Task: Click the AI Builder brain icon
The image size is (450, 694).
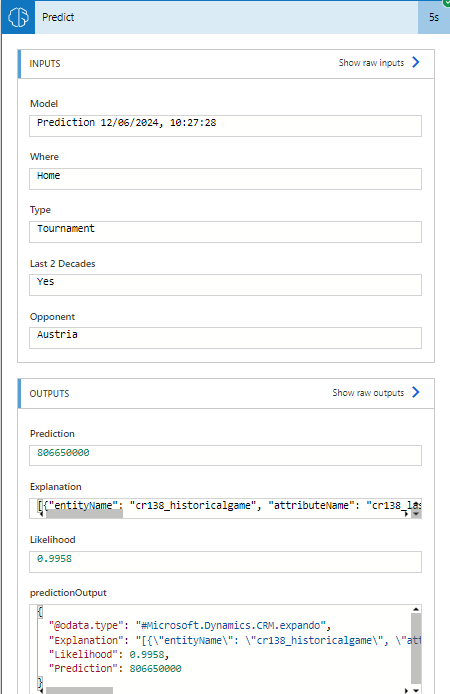Action: [x=18, y=17]
